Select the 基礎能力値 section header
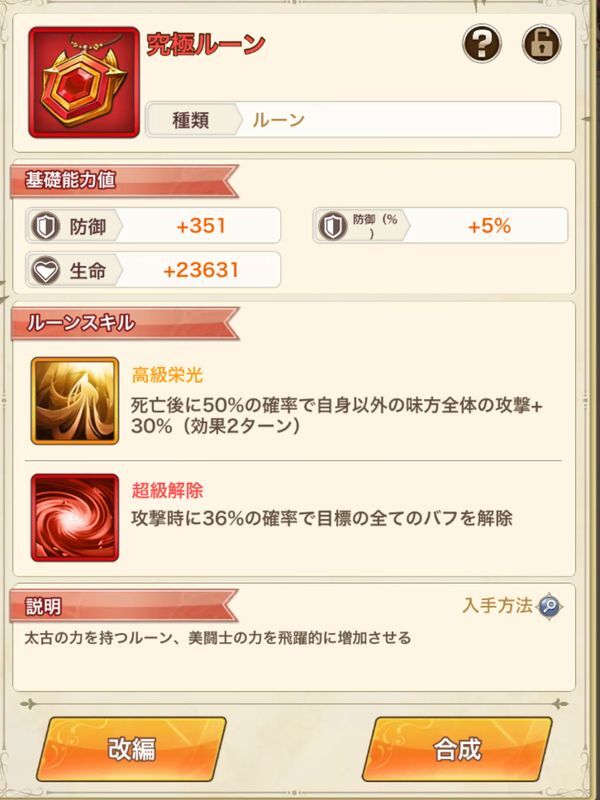This screenshot has height=800, width=600. coord(123,181)
